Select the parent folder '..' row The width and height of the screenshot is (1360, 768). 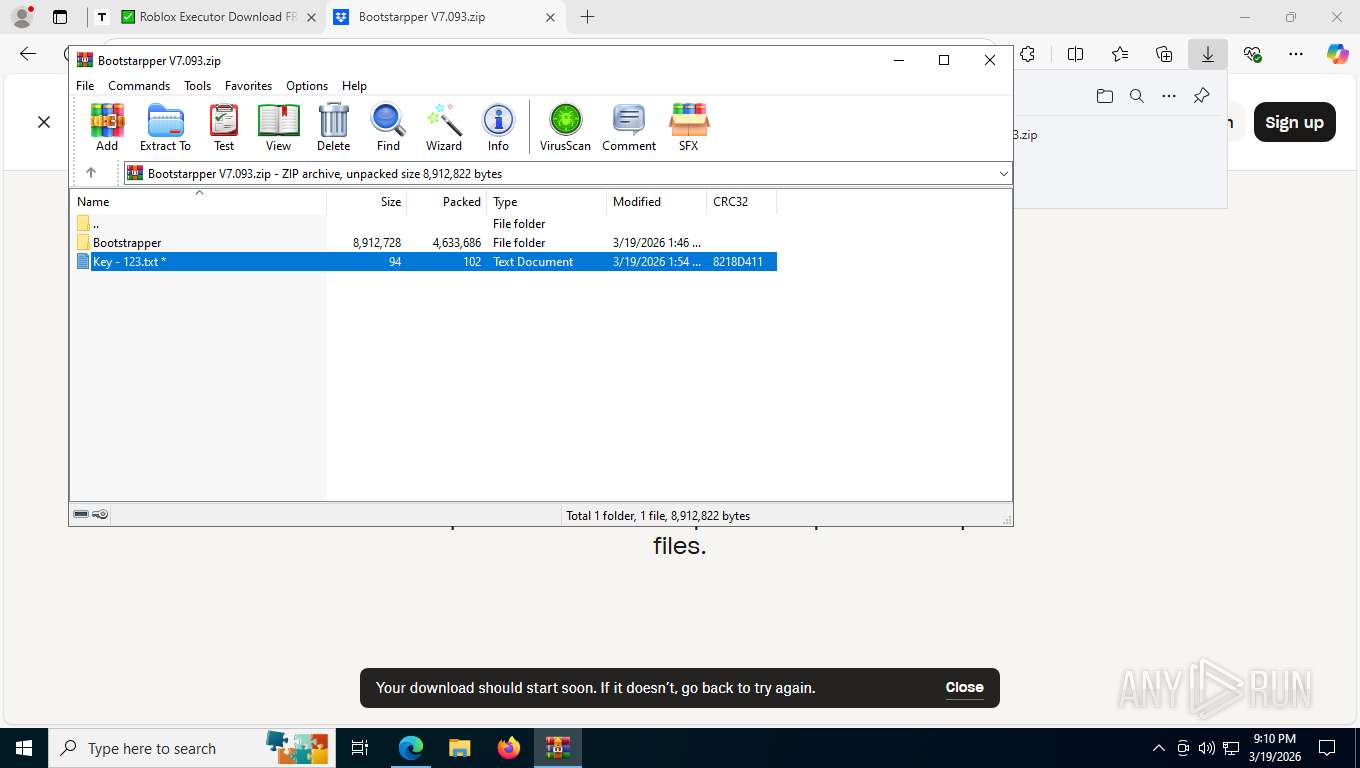425,223
